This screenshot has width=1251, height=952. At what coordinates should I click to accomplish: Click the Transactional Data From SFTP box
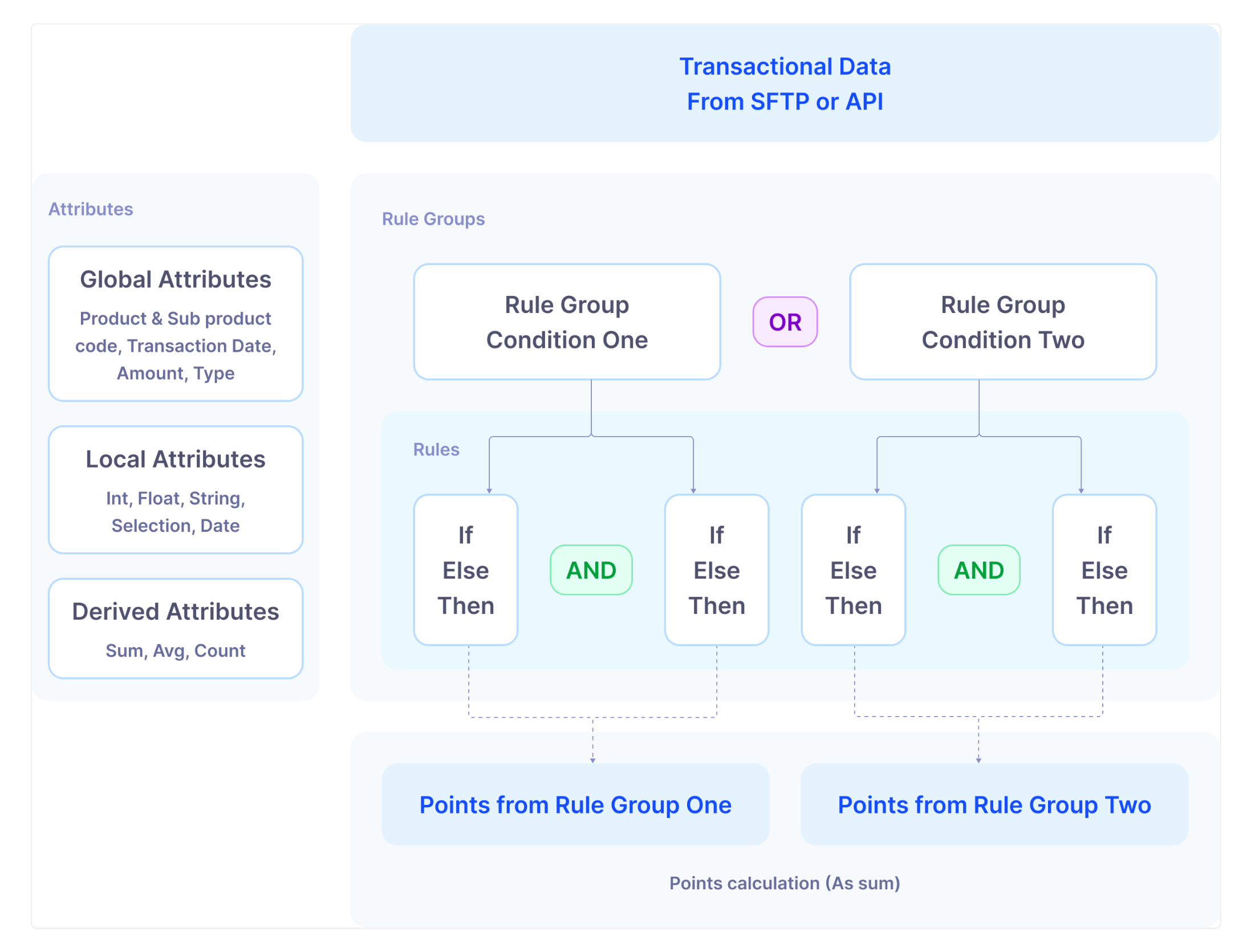pyautogui.click(x=785, y=83)
